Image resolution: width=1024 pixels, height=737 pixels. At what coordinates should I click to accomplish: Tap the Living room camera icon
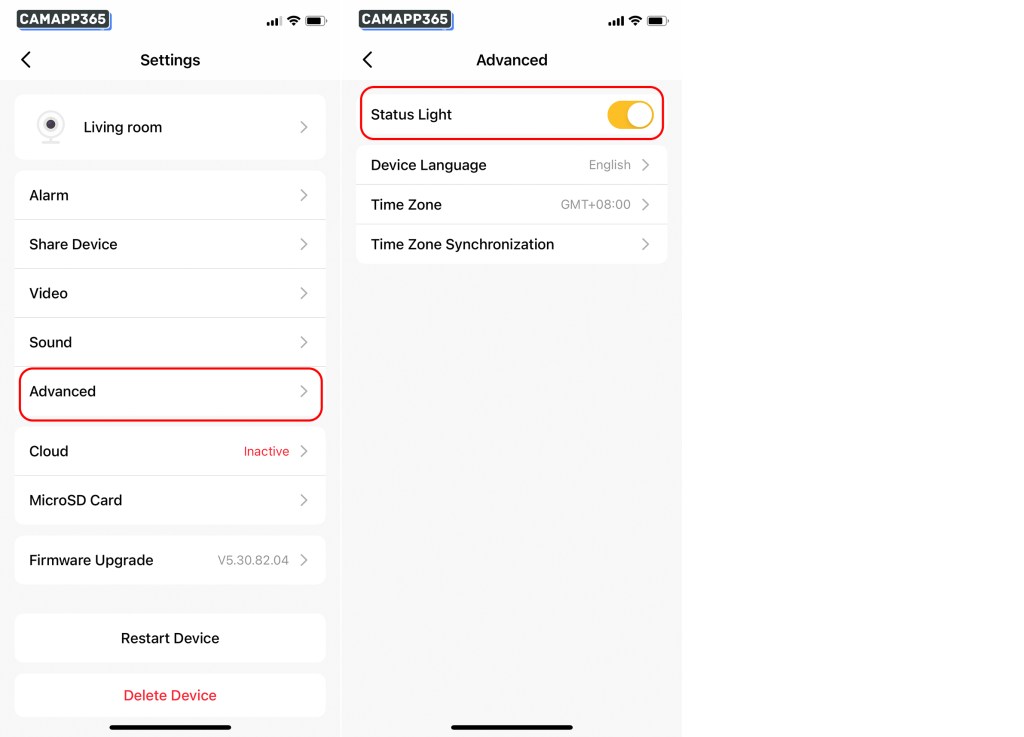pyautogui.click(x=51, y=127)
